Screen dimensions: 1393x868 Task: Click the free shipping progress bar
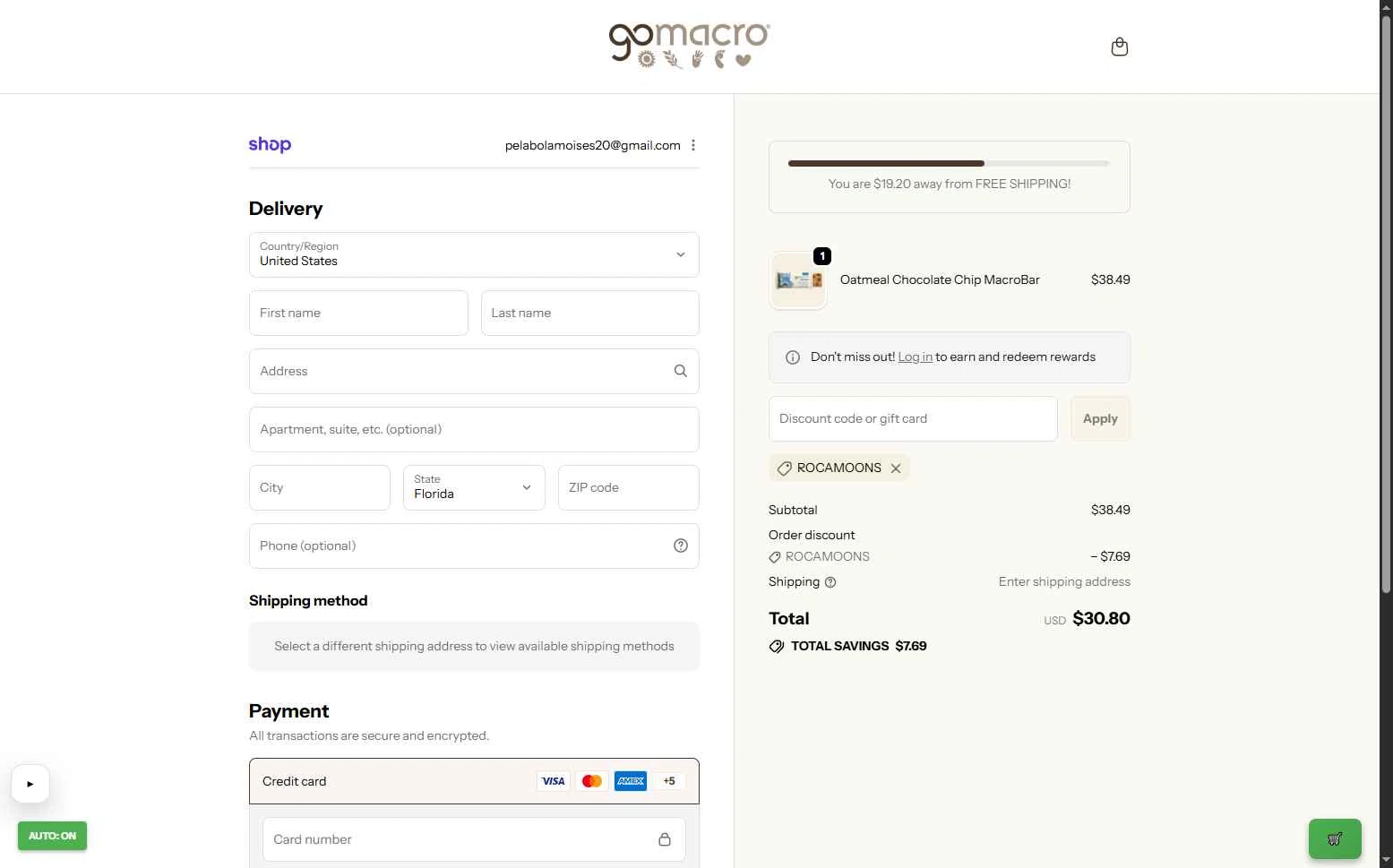point(949,163)
